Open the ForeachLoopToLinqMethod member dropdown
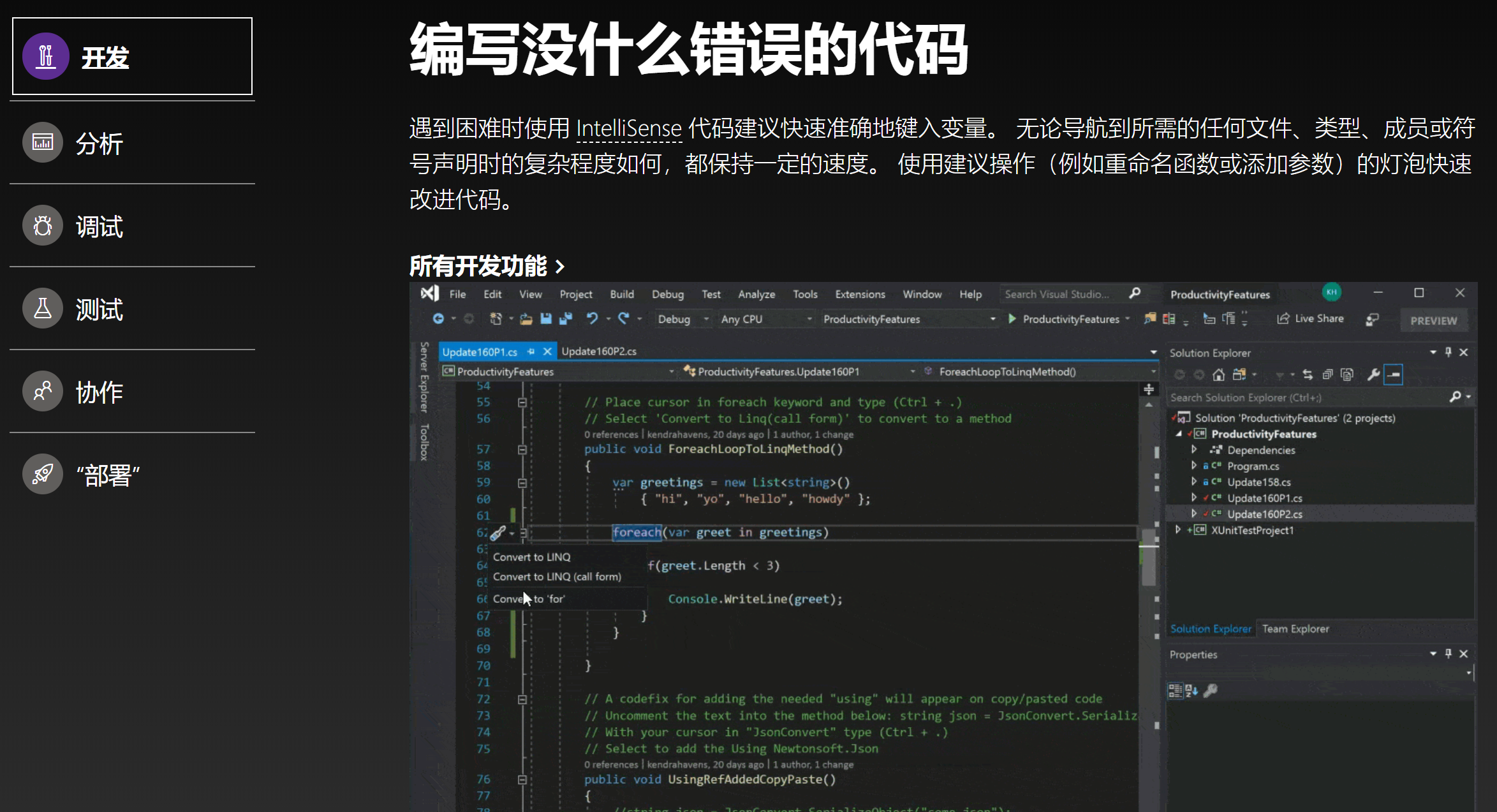1497x812 pixels. click(x=1040, y=371)
